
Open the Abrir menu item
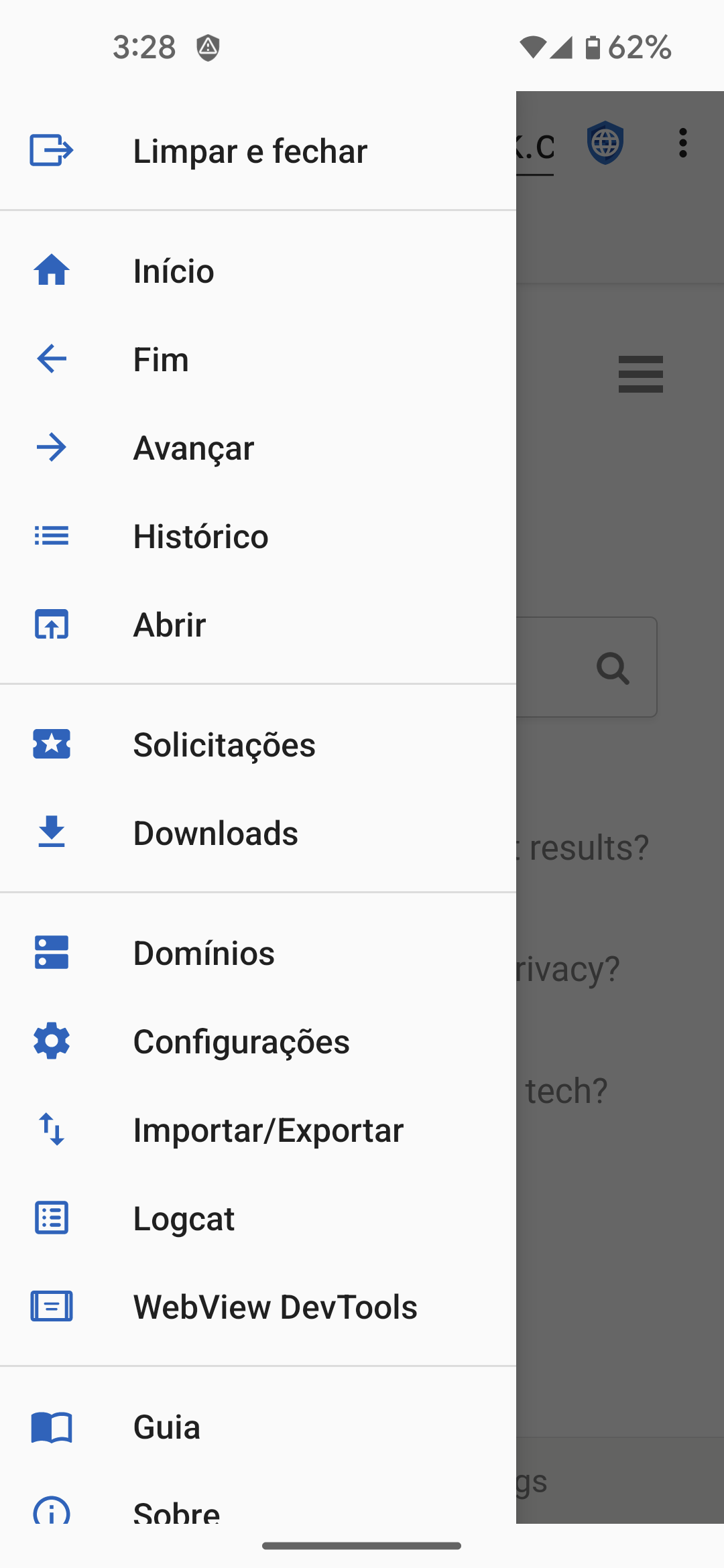170,625
